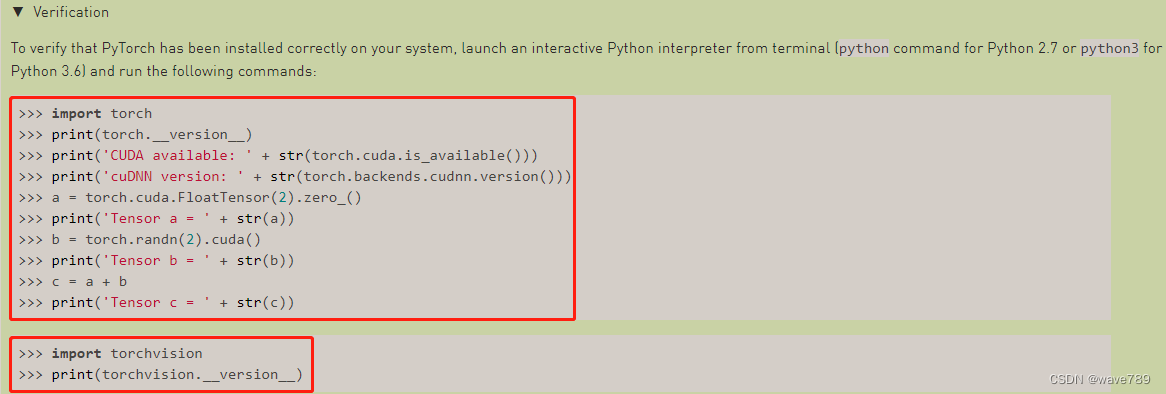Click the print(torch.__version__) line
This screenshot has width=1166, height=394.
click(x=135, y=135)
